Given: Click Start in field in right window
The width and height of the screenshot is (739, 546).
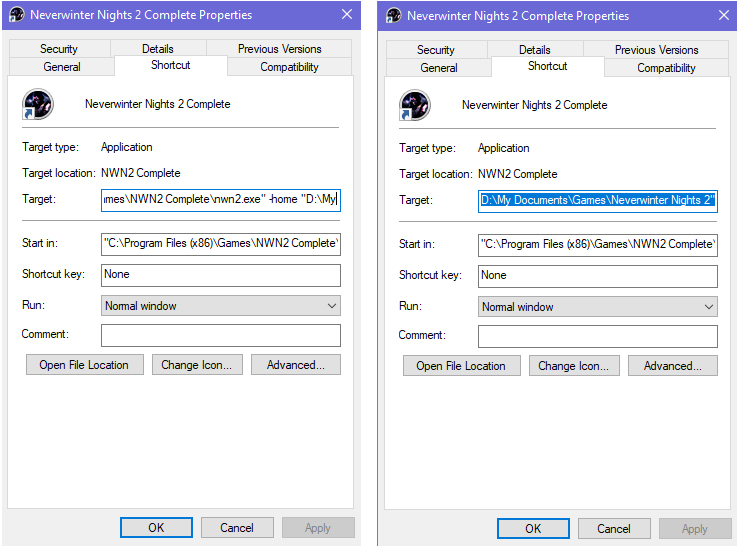Looking at the screenshot, I should [x=598, y=245].
